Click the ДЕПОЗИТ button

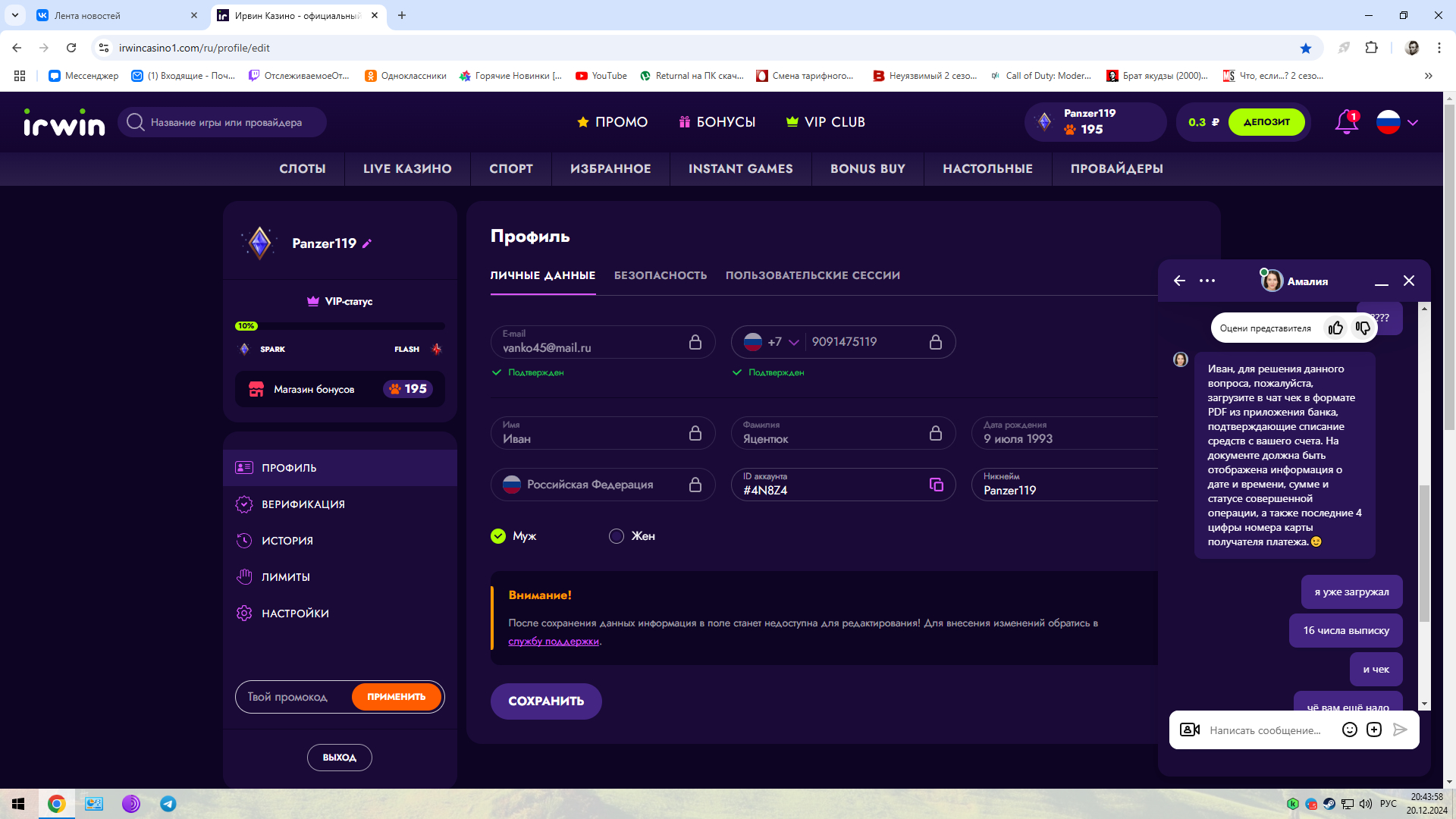point(1266,122)
